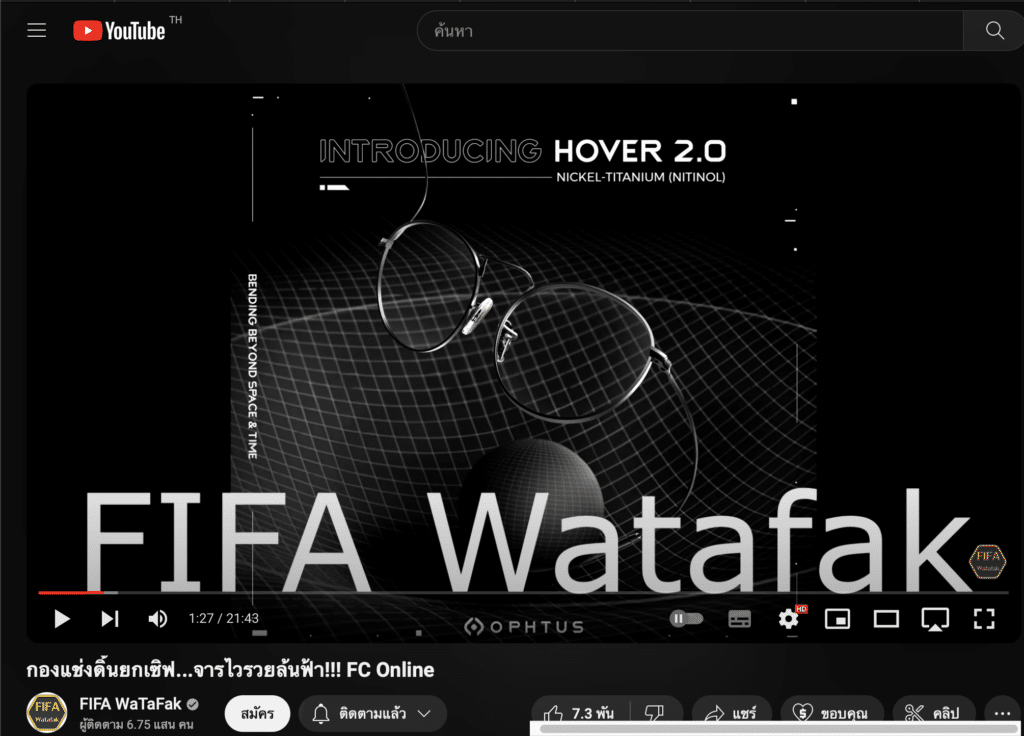
Task: Click the สมัคร join button
Action: (x=257, y=713)
